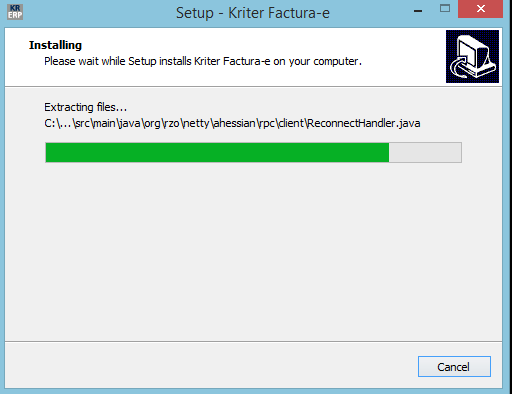This screenshot has width=512, height=394.
Task: Click the empty gray area below progress bar
Action: point(253,250)
